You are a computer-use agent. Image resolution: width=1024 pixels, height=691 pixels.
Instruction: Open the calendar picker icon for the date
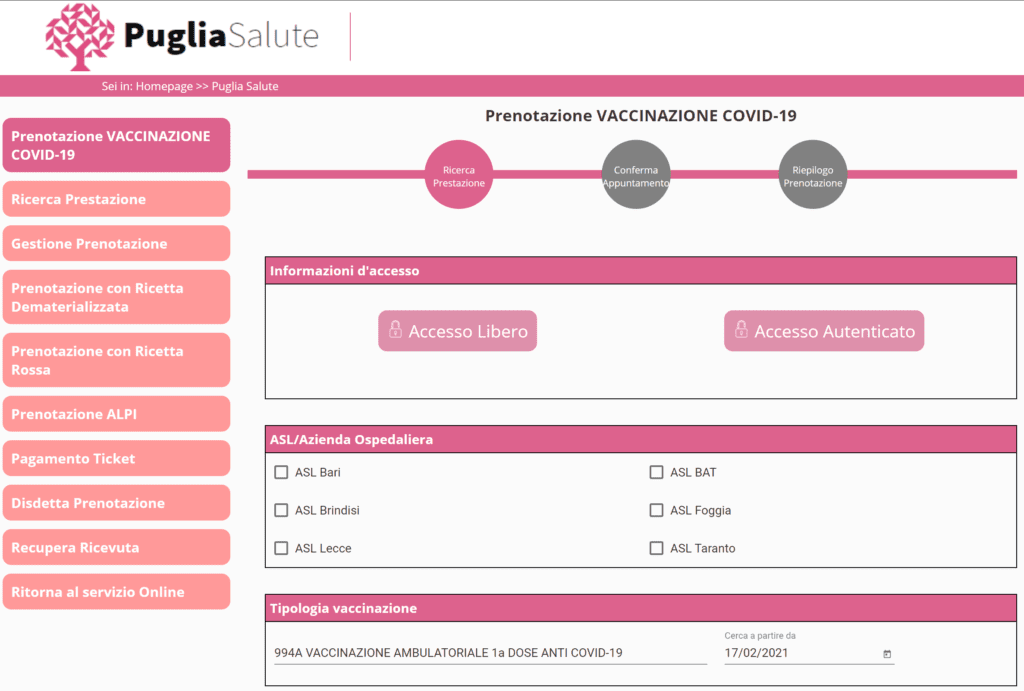(x=887, y=654)
